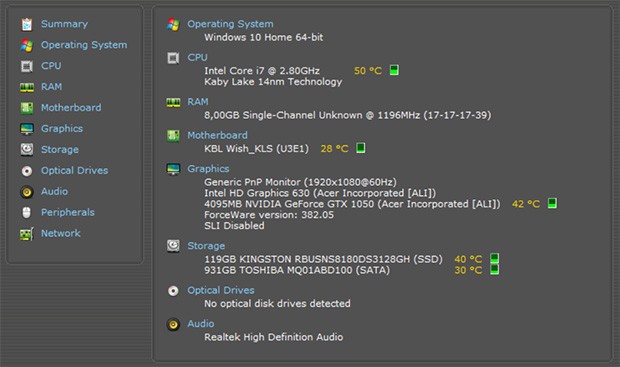This screenshot has width=620, height=367.
Task: Click 'Windows 10 Home 64-bit' text
Action: click(x=264, y=38)
